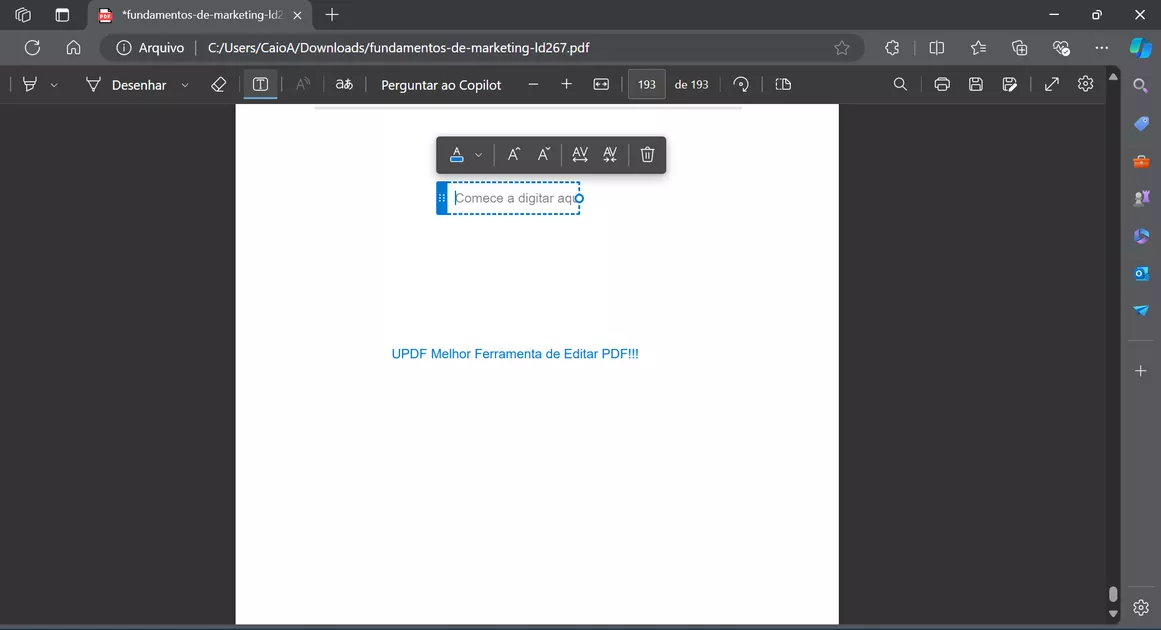1161x630 pixels.
Task: Toggle two-page view layout
Action: pos(782,84)
